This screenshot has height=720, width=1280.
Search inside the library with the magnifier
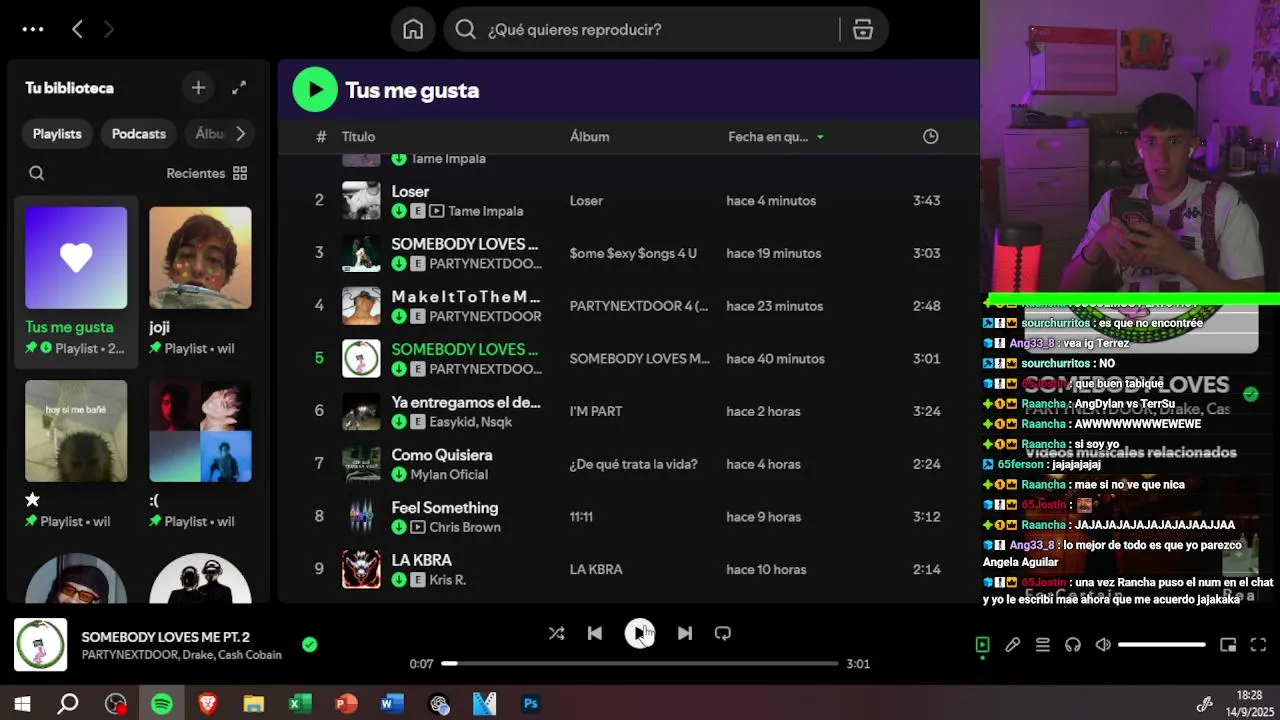click(x=37, y=173)
